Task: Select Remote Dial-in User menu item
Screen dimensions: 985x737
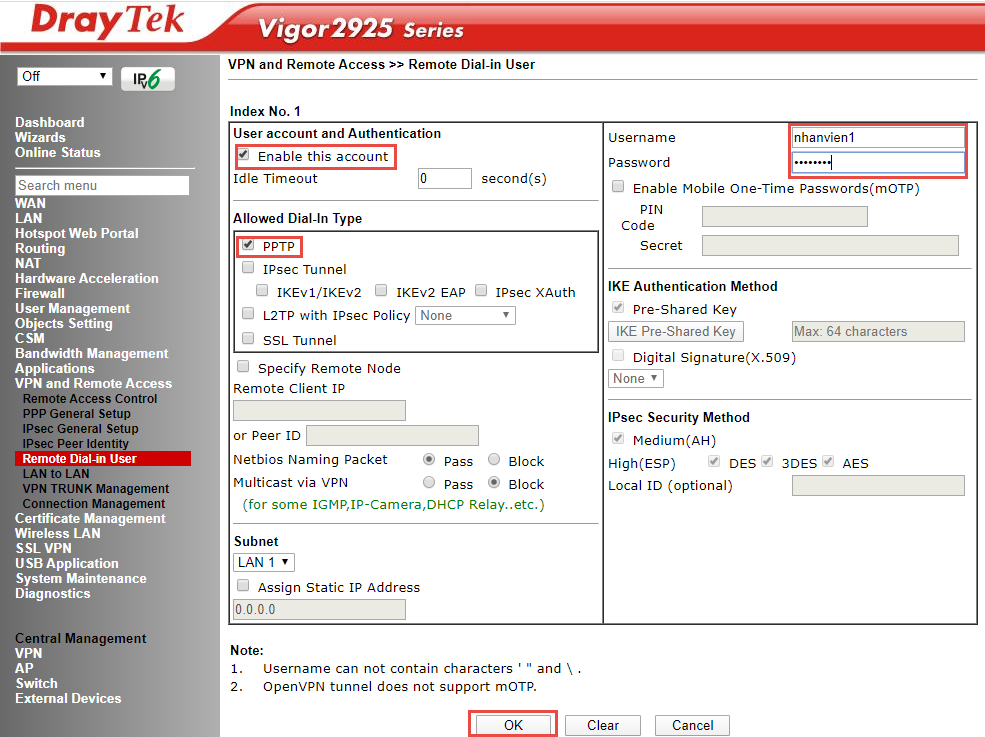Action: pos(103,459)
